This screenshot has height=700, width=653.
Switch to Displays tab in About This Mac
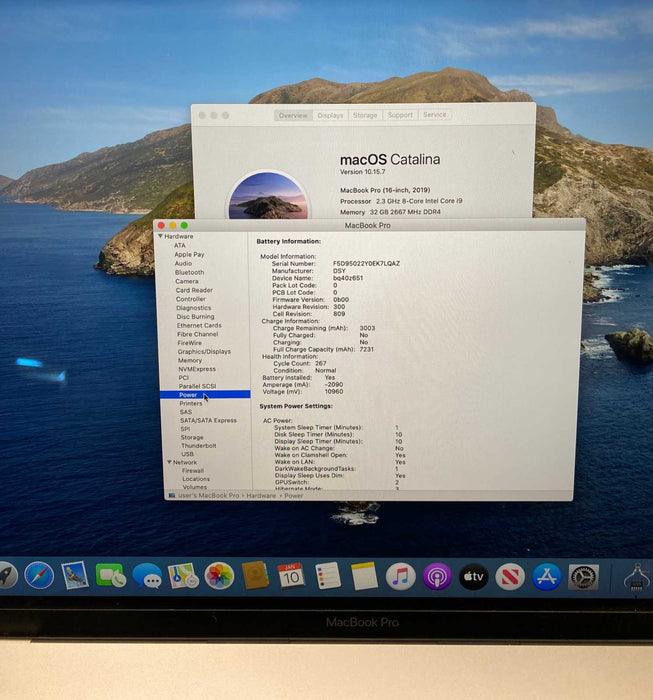[x=330, y=115]
